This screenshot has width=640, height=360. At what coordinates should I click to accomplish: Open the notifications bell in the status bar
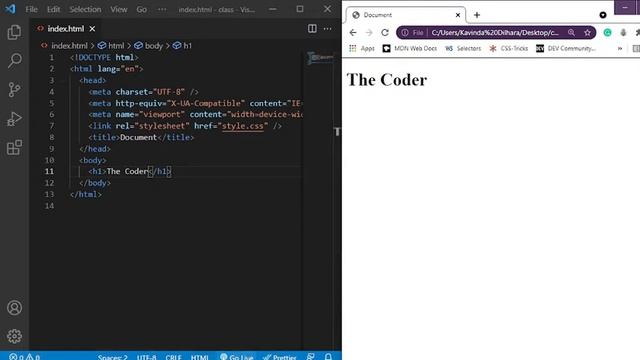click(328, 357)
